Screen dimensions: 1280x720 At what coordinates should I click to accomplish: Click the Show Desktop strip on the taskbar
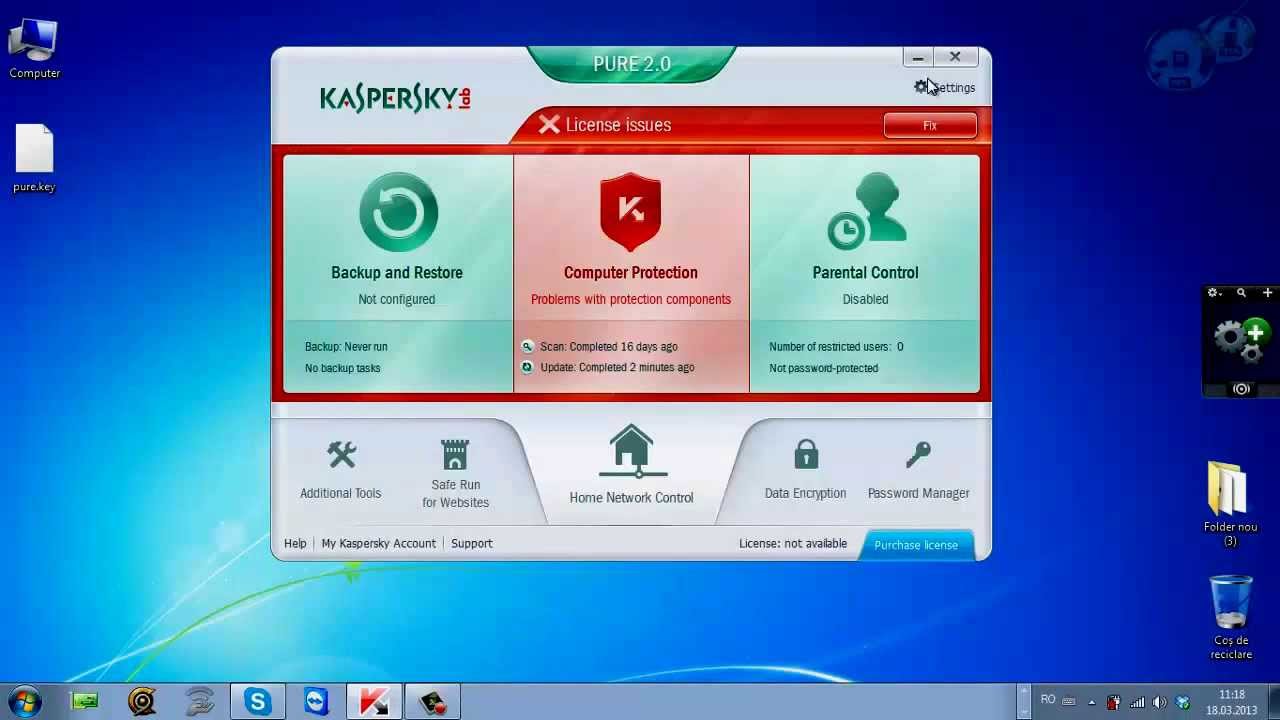tap(1272, 701)
